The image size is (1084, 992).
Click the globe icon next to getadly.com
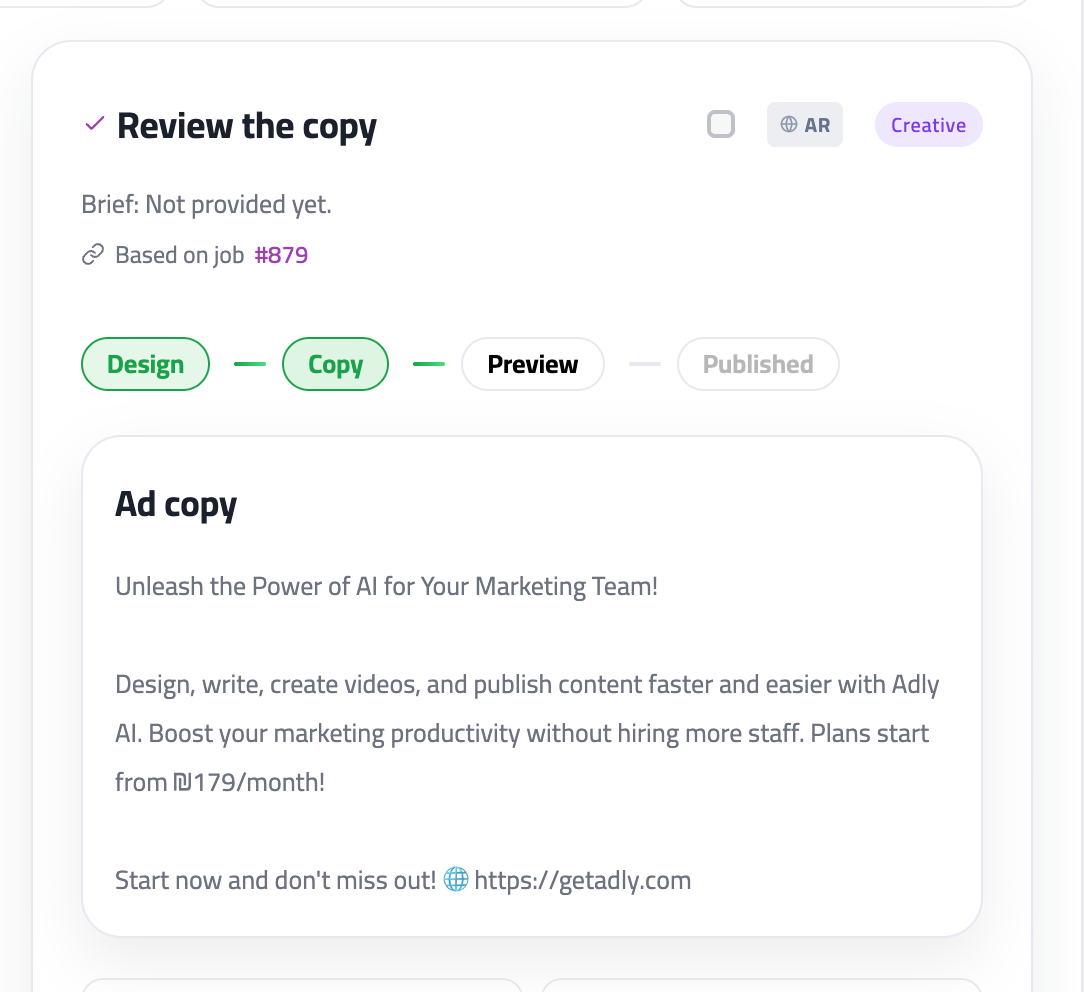pyautogui.click(x=457, y=880)
